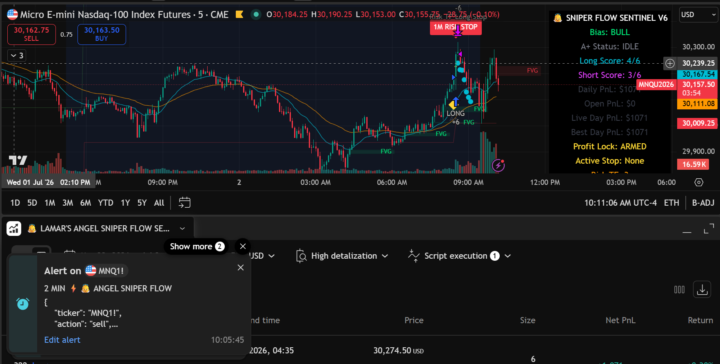Screen dimensions: 720x364
Task: Click the purple lightning replay icon on chart
Action: pyautogui.click(x=498, y=165)
